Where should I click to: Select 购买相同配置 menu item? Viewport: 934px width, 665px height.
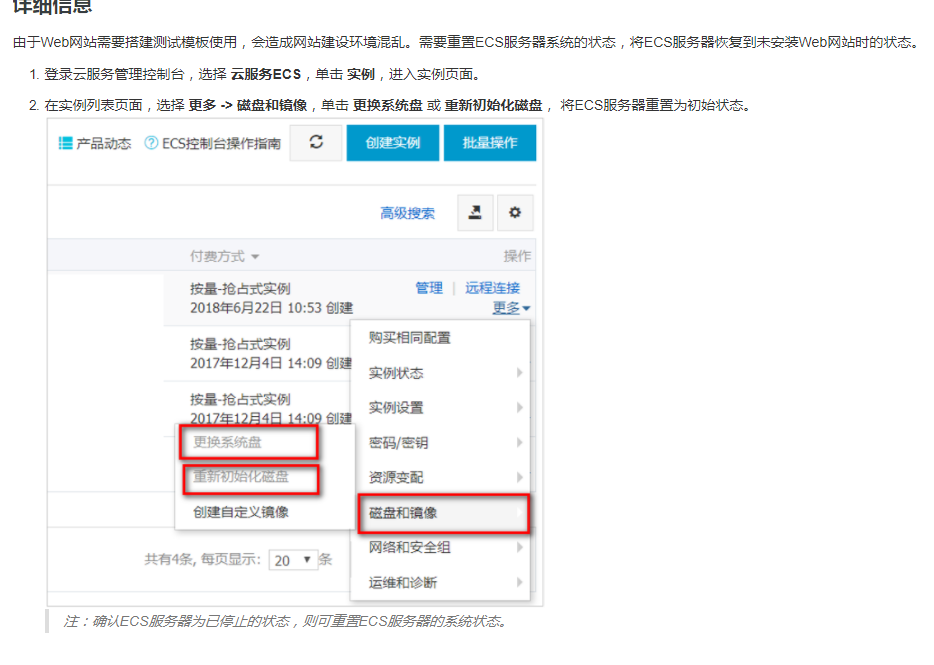(440, 338)
